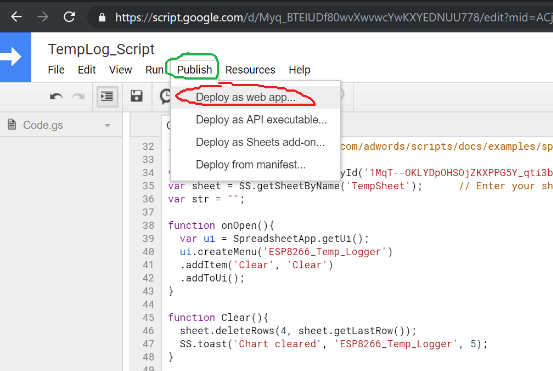The height and width of the screenshot is (371, 553).
Task: Click the blue Apps Script arrow logo
Action: tap(15, 57)
